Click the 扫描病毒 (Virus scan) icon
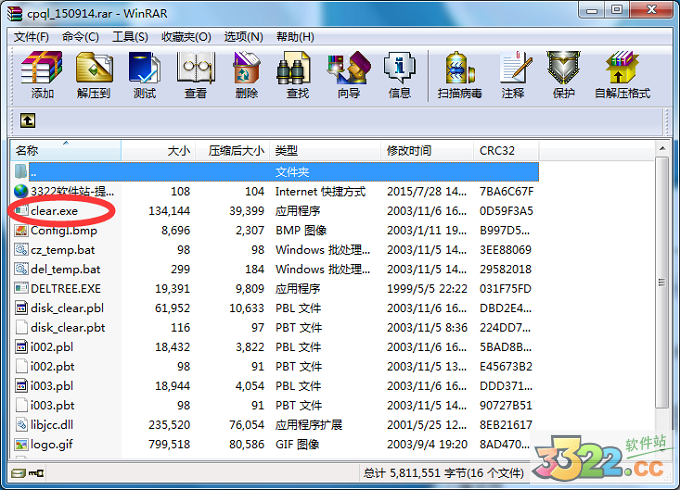 (460, 67)
